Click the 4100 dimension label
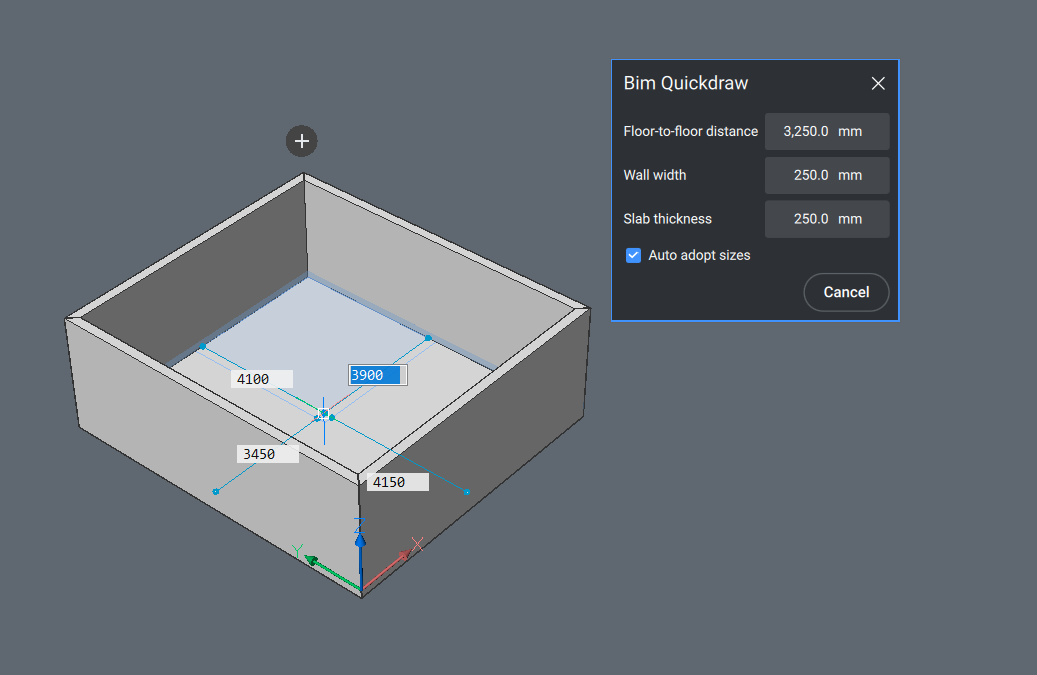 260,378
